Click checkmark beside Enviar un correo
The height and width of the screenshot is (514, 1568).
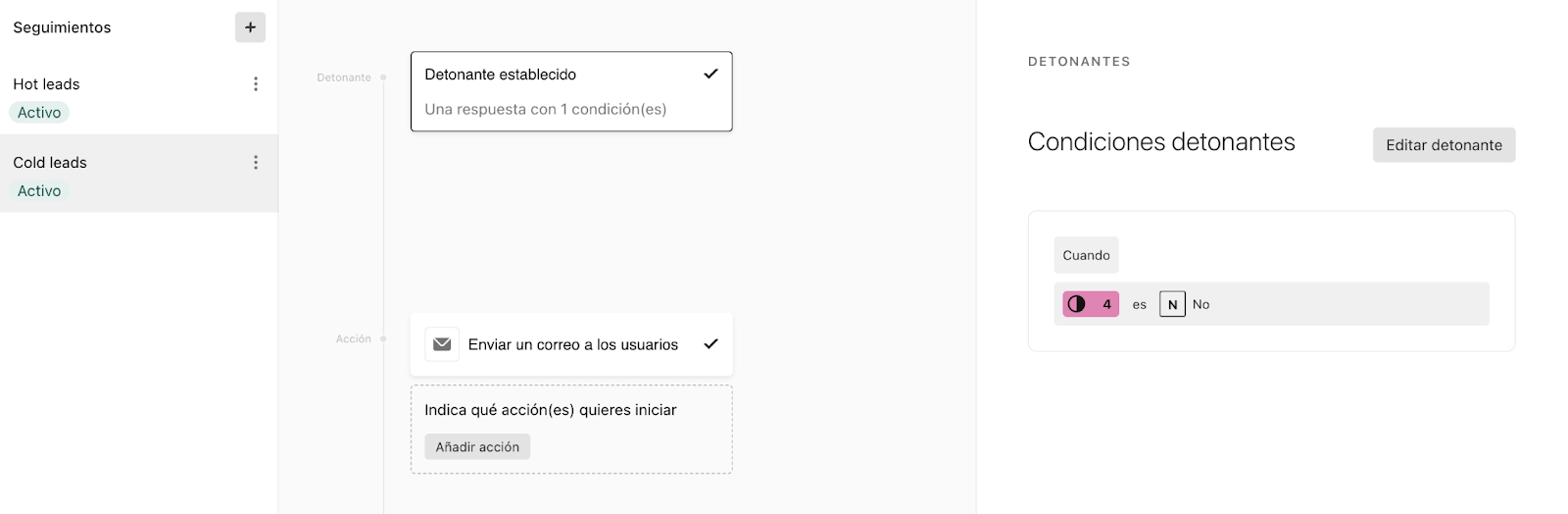(711, 343)
